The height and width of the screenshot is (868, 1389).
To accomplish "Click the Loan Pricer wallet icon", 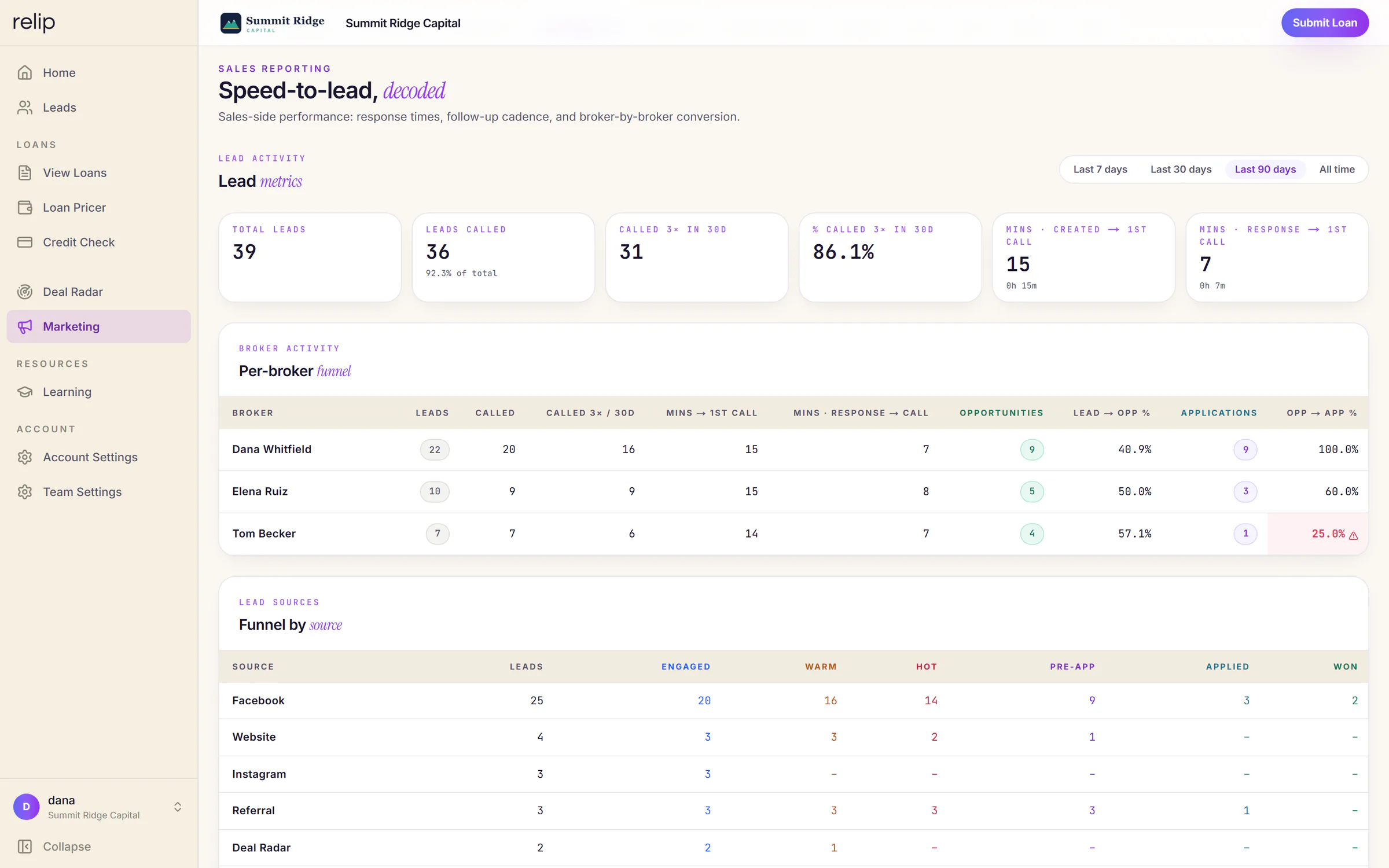I will coord(25,207).
